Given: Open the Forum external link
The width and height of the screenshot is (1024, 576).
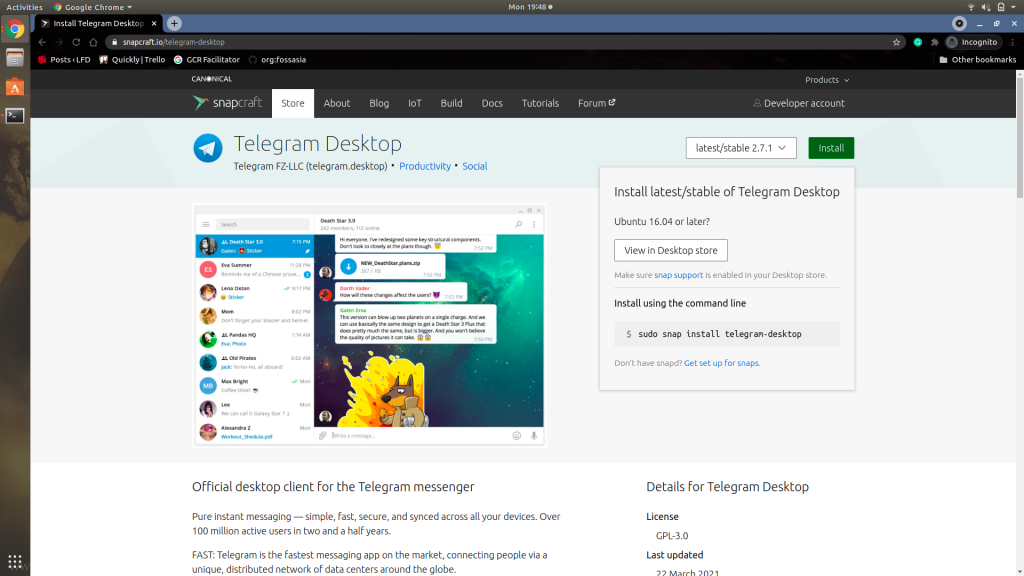Looking at the screenshot, I should 596,103.
